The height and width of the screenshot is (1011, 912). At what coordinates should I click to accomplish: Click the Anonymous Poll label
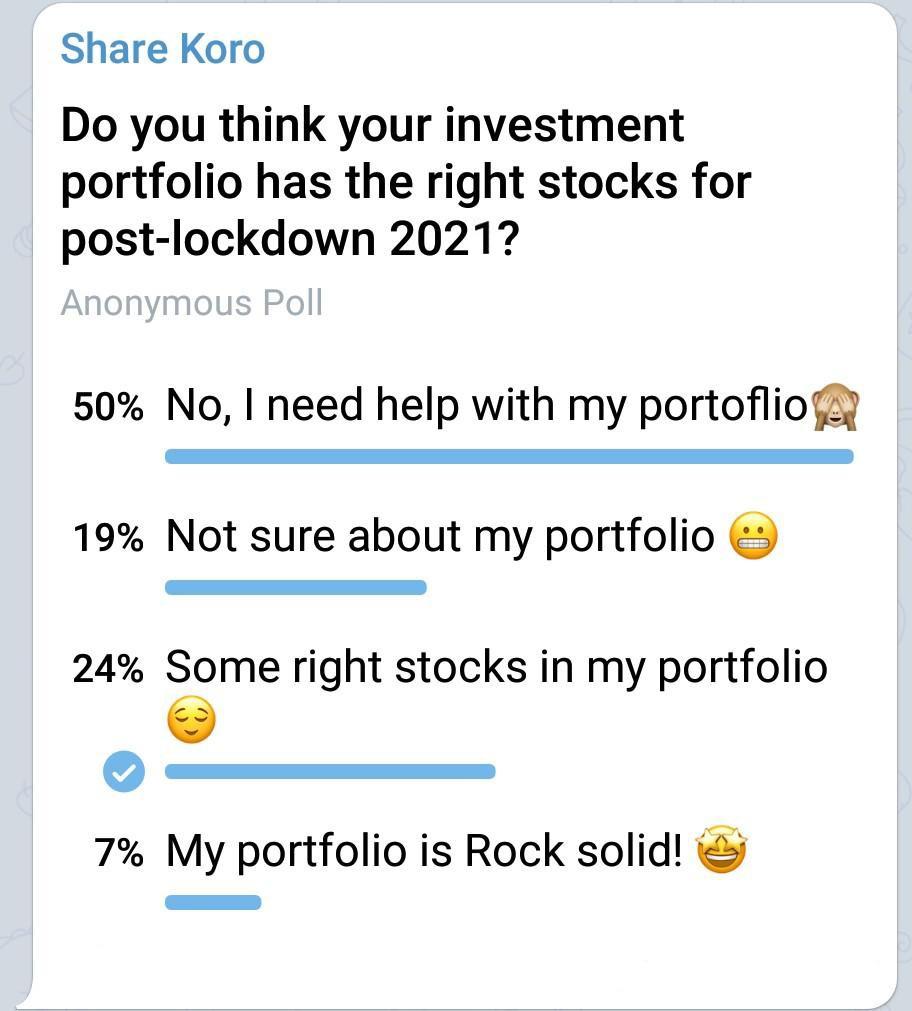click(192, 303)
